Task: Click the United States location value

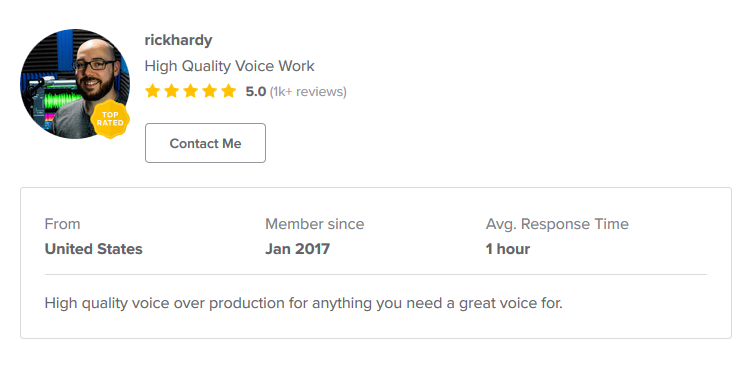Action: [94, 249]
